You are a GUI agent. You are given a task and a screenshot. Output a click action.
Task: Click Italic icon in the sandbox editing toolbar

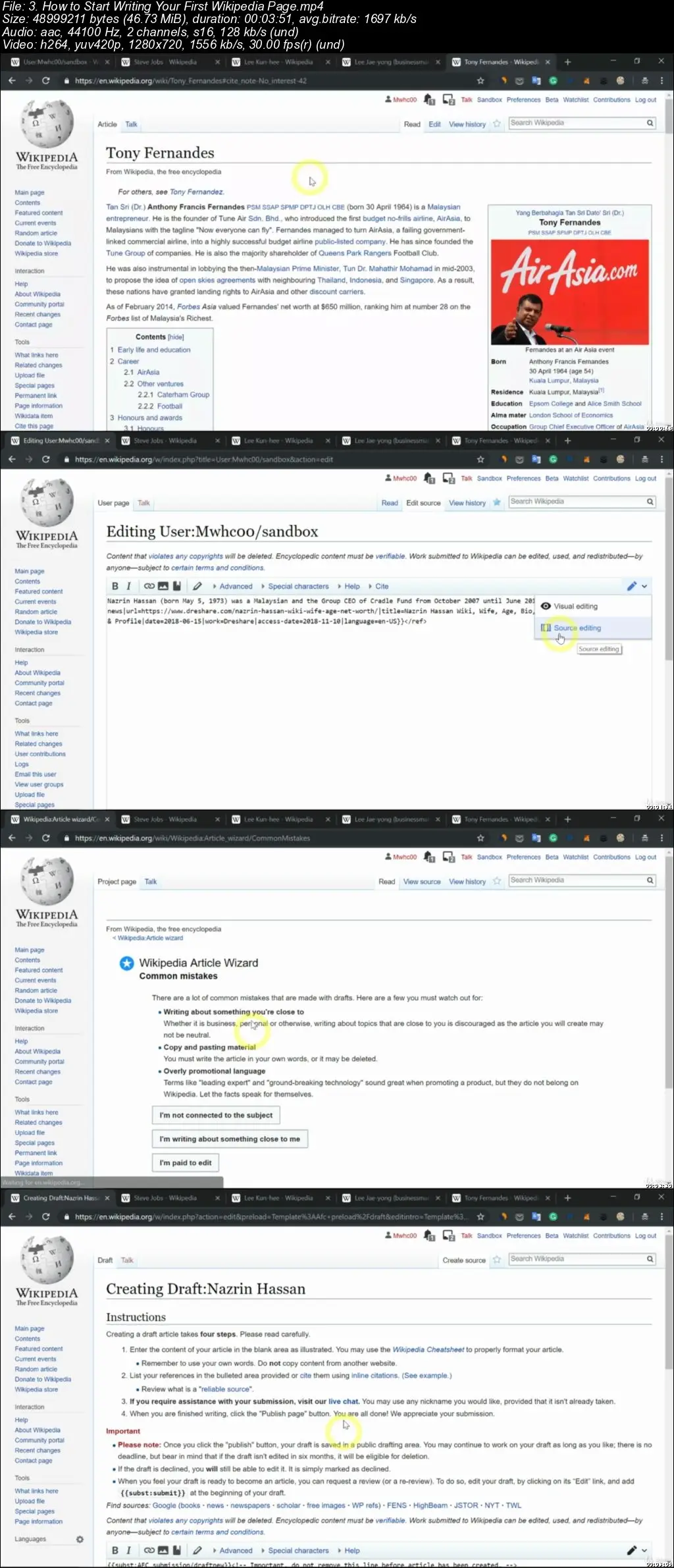pos(128,586)
